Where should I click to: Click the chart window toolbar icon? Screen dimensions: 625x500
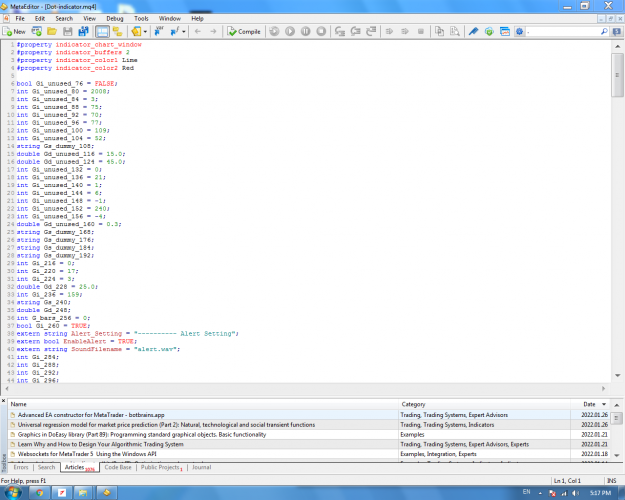click(505, 31)
